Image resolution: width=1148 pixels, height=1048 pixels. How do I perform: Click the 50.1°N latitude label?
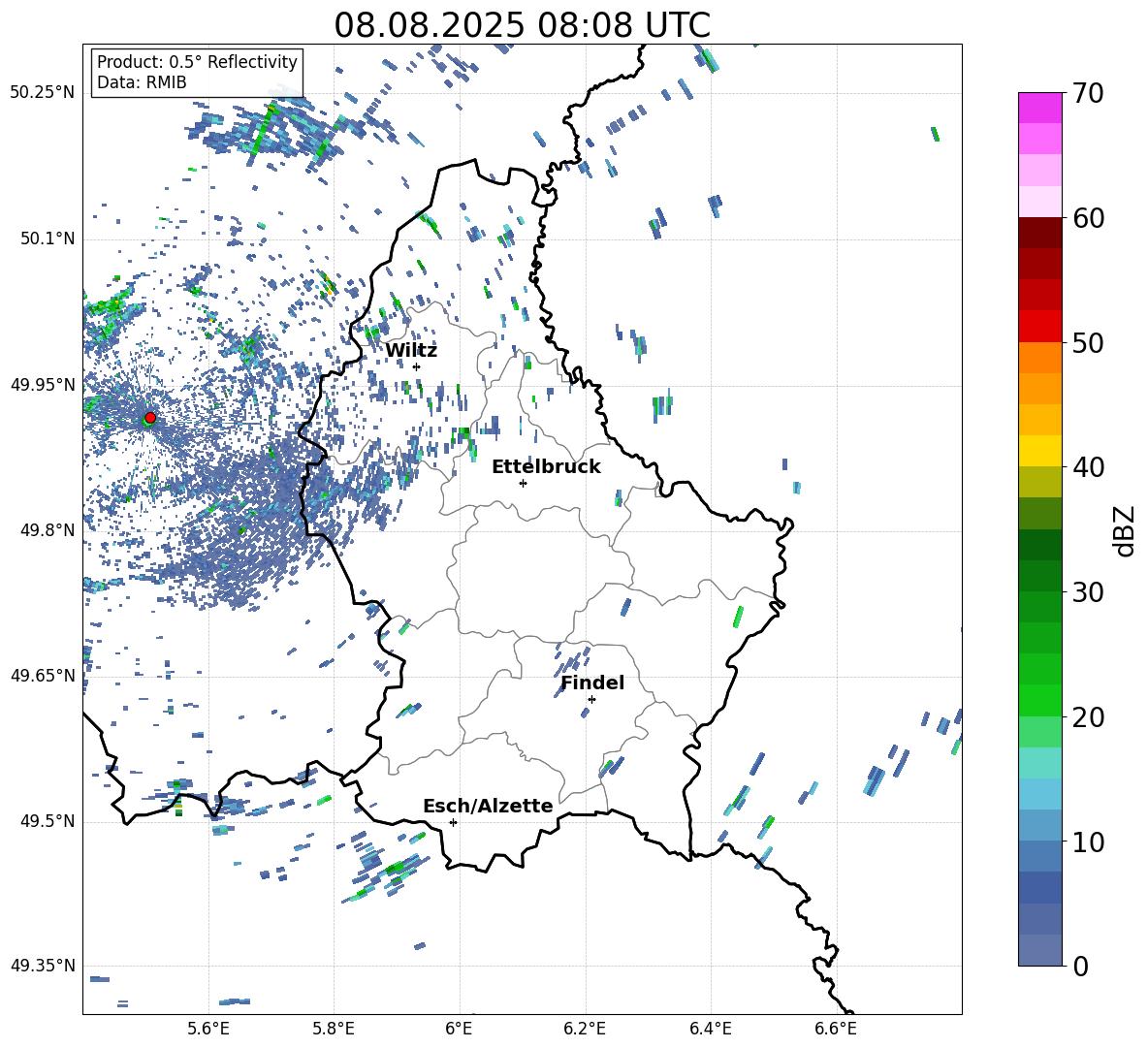coord(47,238)
